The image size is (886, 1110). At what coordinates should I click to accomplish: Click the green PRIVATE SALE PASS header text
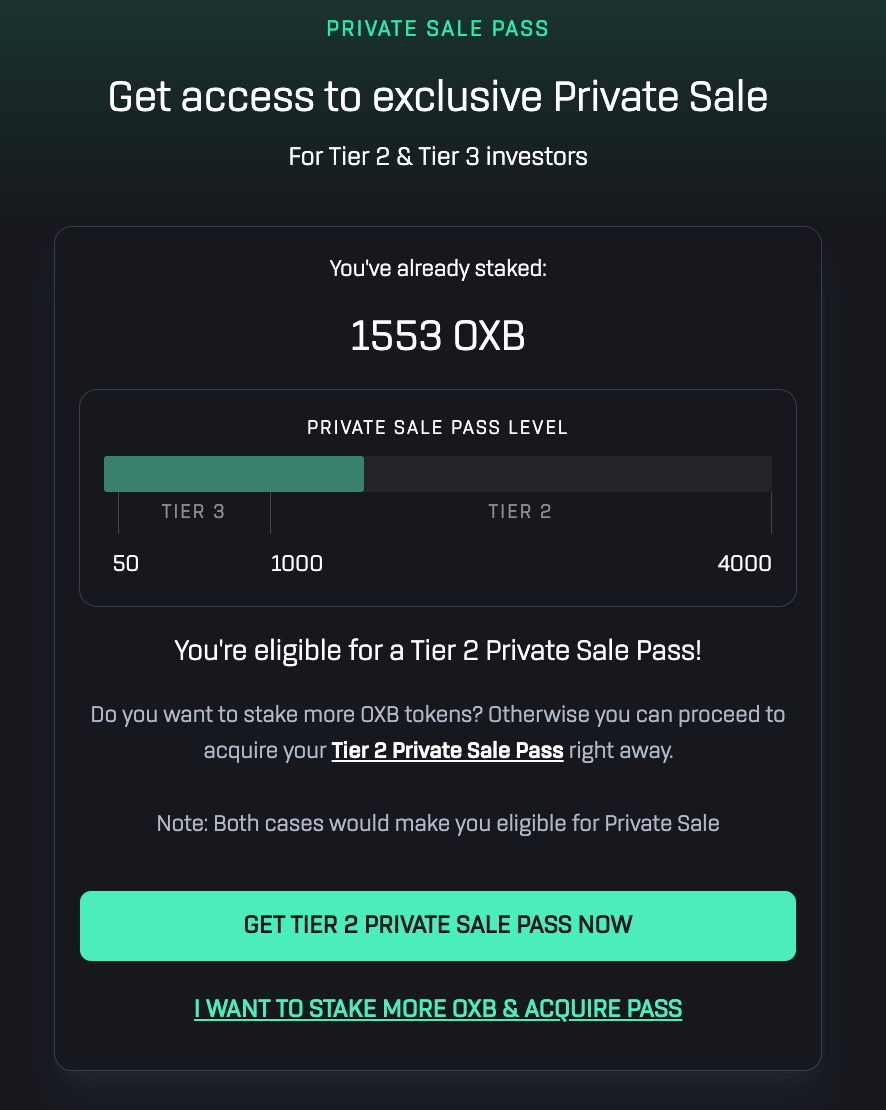(x=438, y=28)
